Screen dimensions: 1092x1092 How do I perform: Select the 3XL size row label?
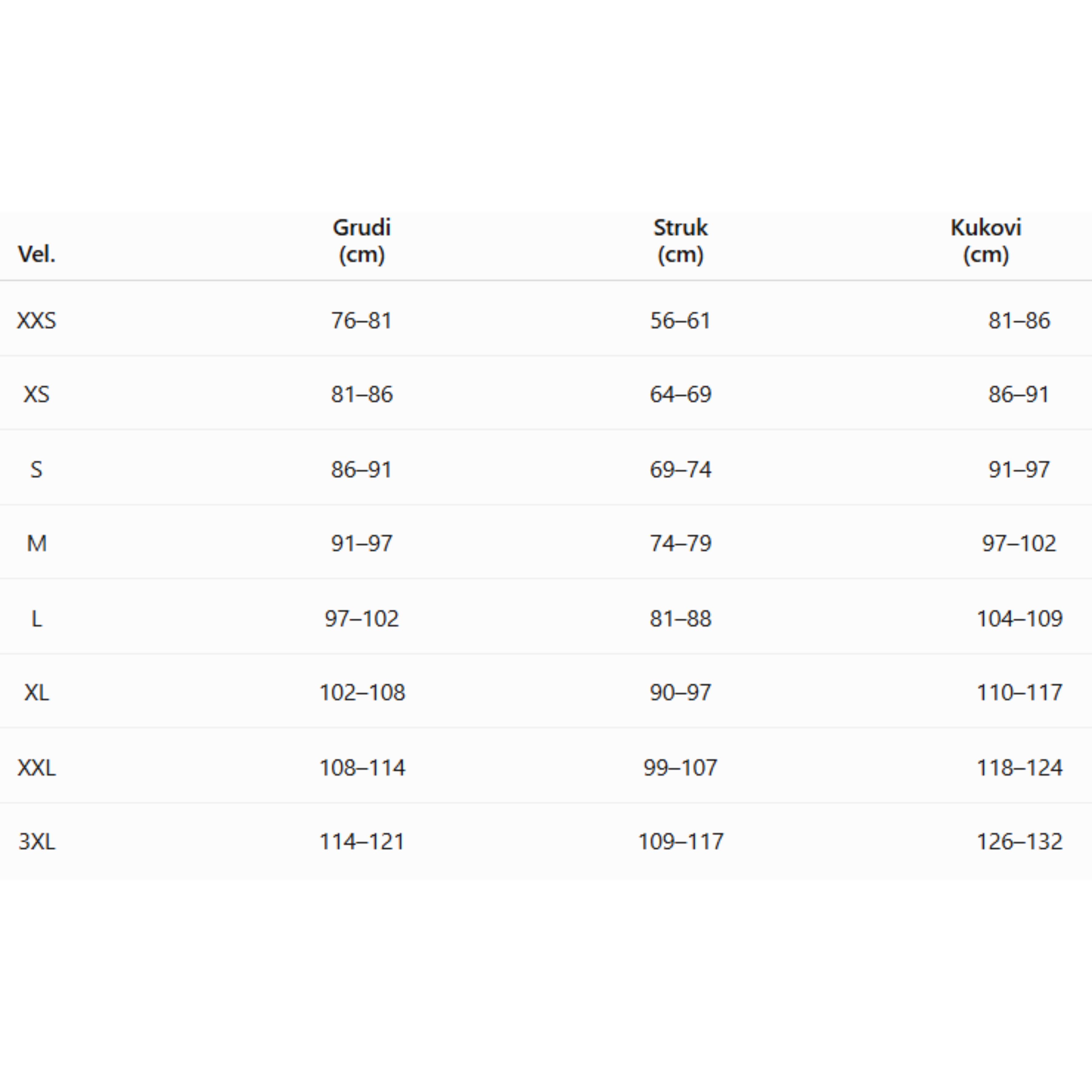[37, 842]
